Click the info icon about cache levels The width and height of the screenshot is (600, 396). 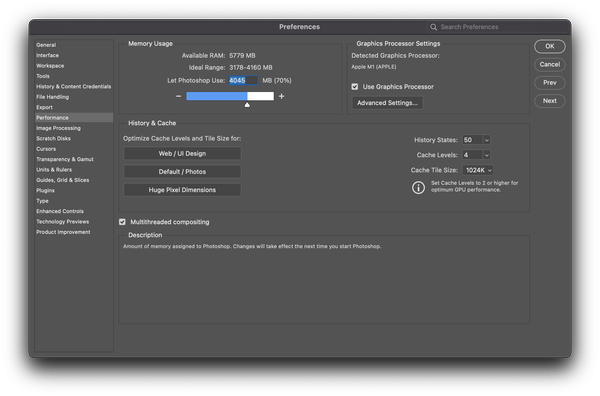point(418,187)
